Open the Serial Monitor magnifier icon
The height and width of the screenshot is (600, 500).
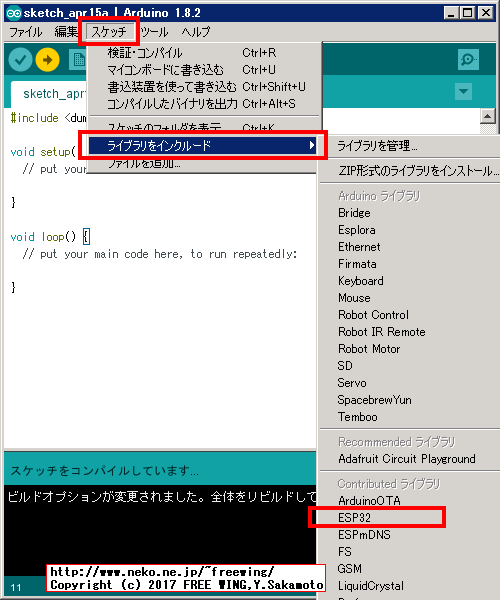point(468,59)
